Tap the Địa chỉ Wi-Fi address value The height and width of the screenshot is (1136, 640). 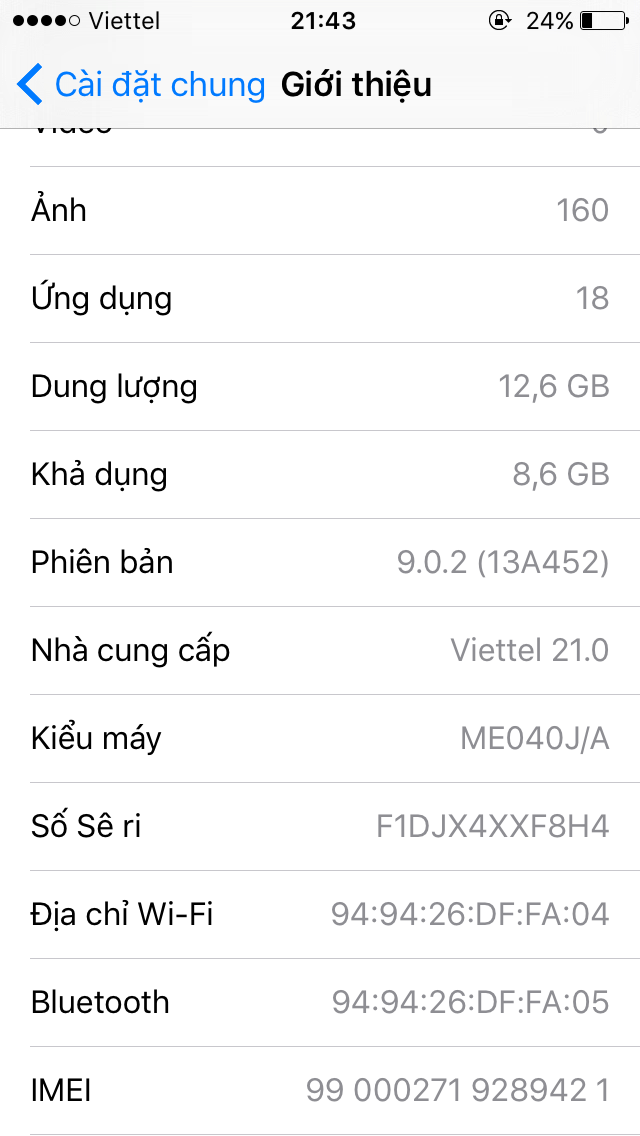click(x=470, y=914)
